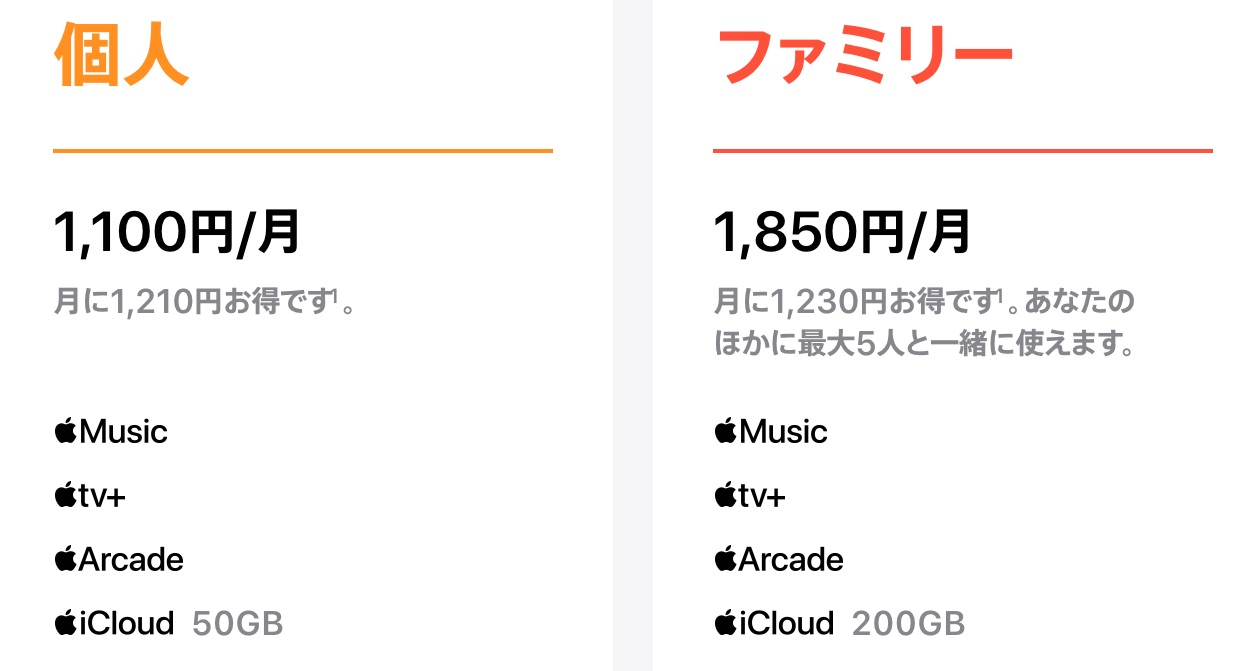Click the Apple Music logo under 個人
Screen dimensions: 1248x671
tap(111, 432)
